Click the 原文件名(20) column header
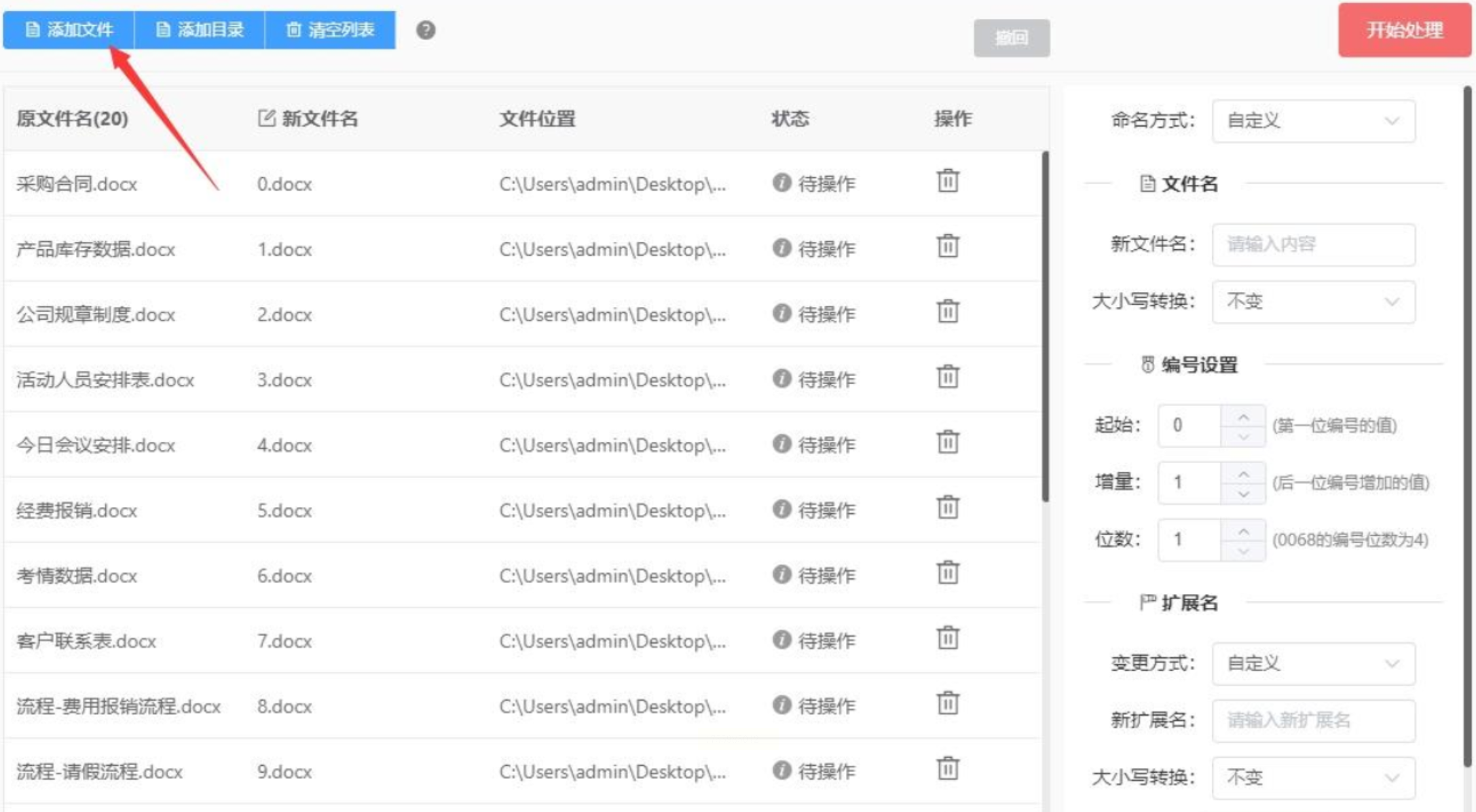 click(72, 119)
